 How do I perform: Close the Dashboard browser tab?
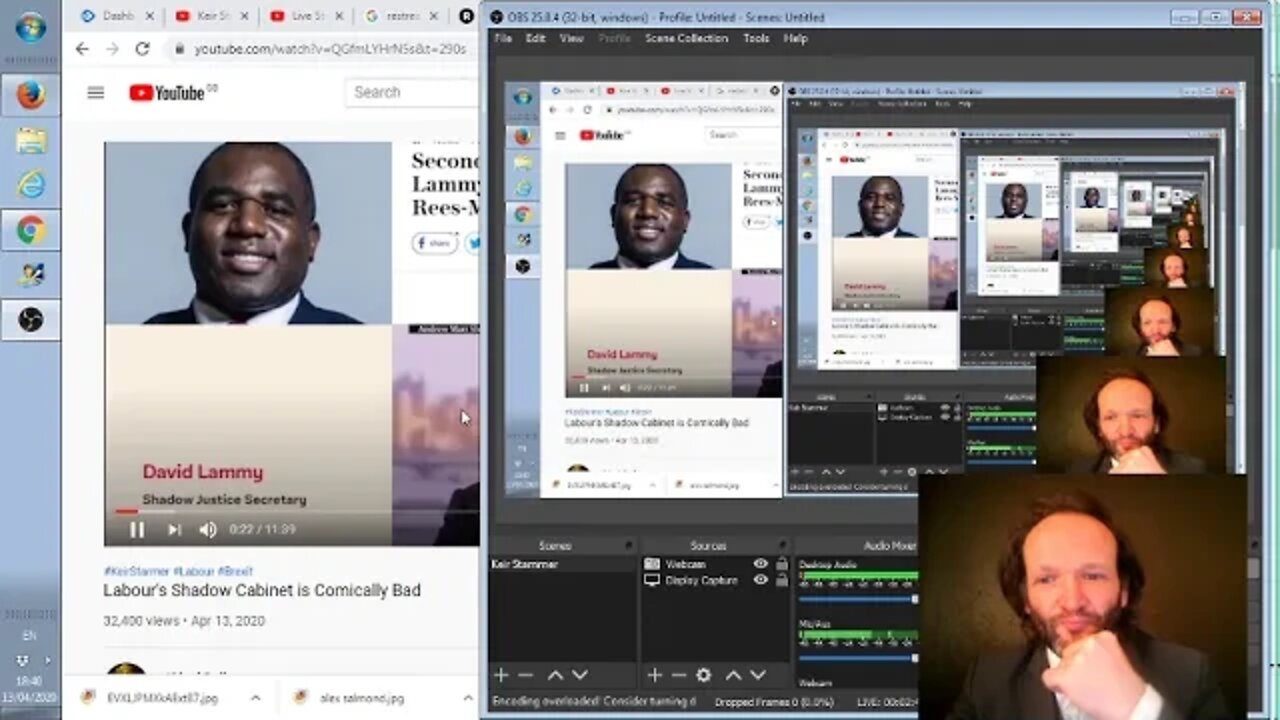pyautogui.click(x=150, y=16)
